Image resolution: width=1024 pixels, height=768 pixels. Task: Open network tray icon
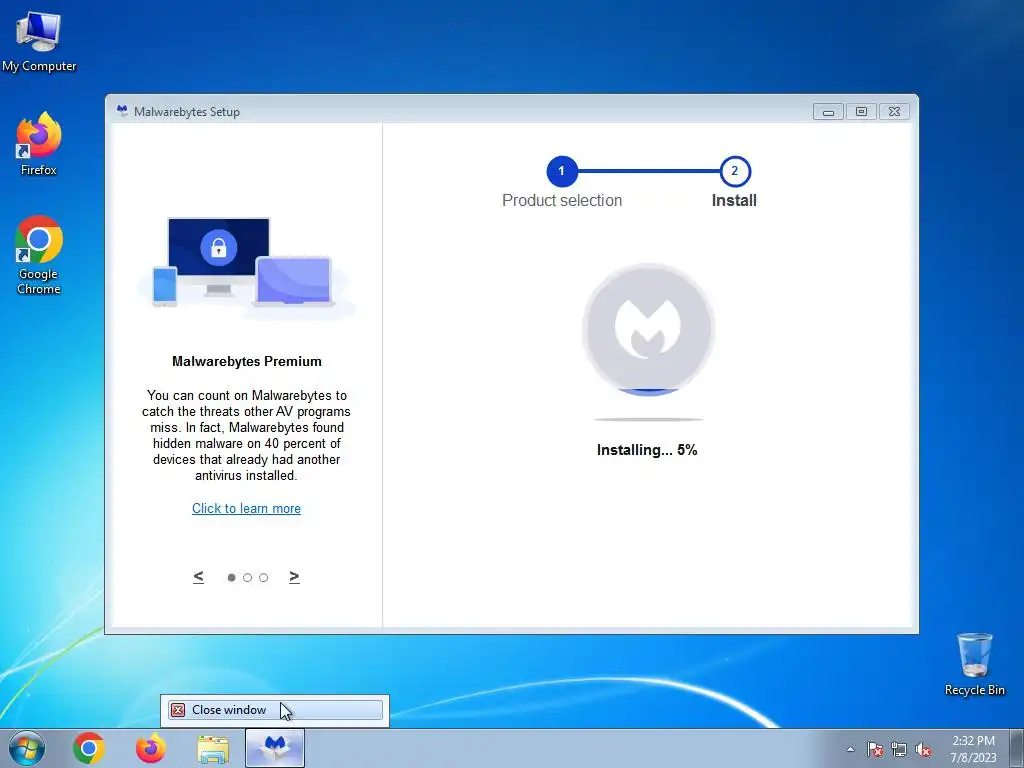[899, 749]
